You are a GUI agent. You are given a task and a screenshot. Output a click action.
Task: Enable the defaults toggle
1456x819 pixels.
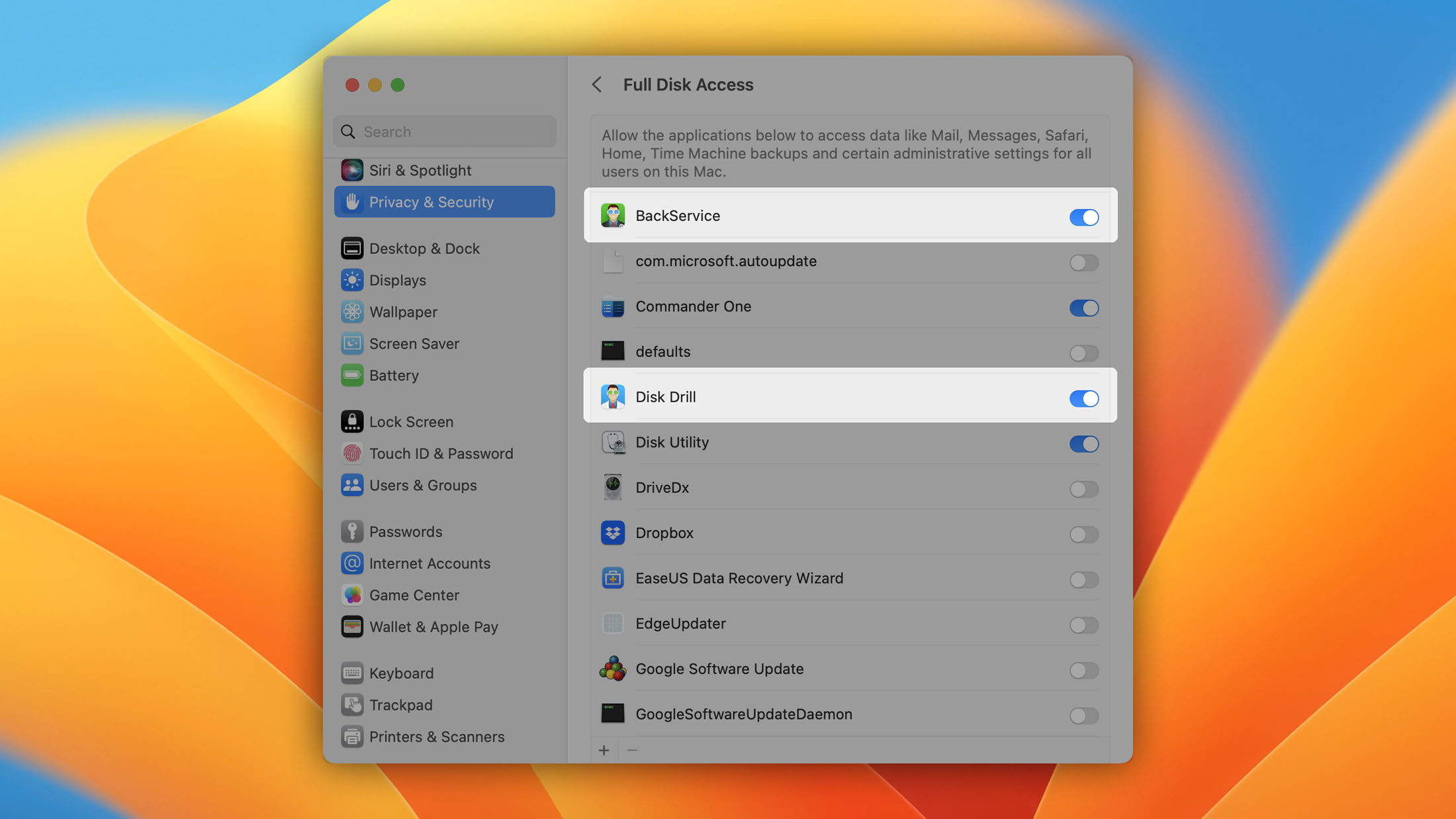point(1083,353)
